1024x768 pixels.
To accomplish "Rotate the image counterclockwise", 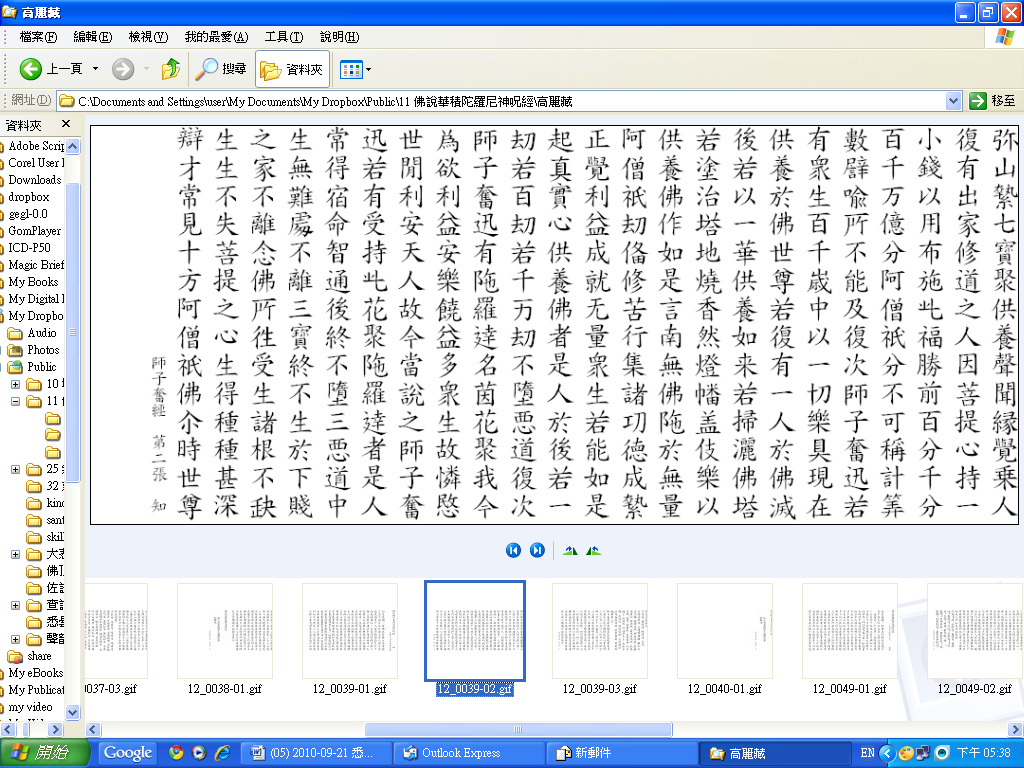I will point(594,550).
